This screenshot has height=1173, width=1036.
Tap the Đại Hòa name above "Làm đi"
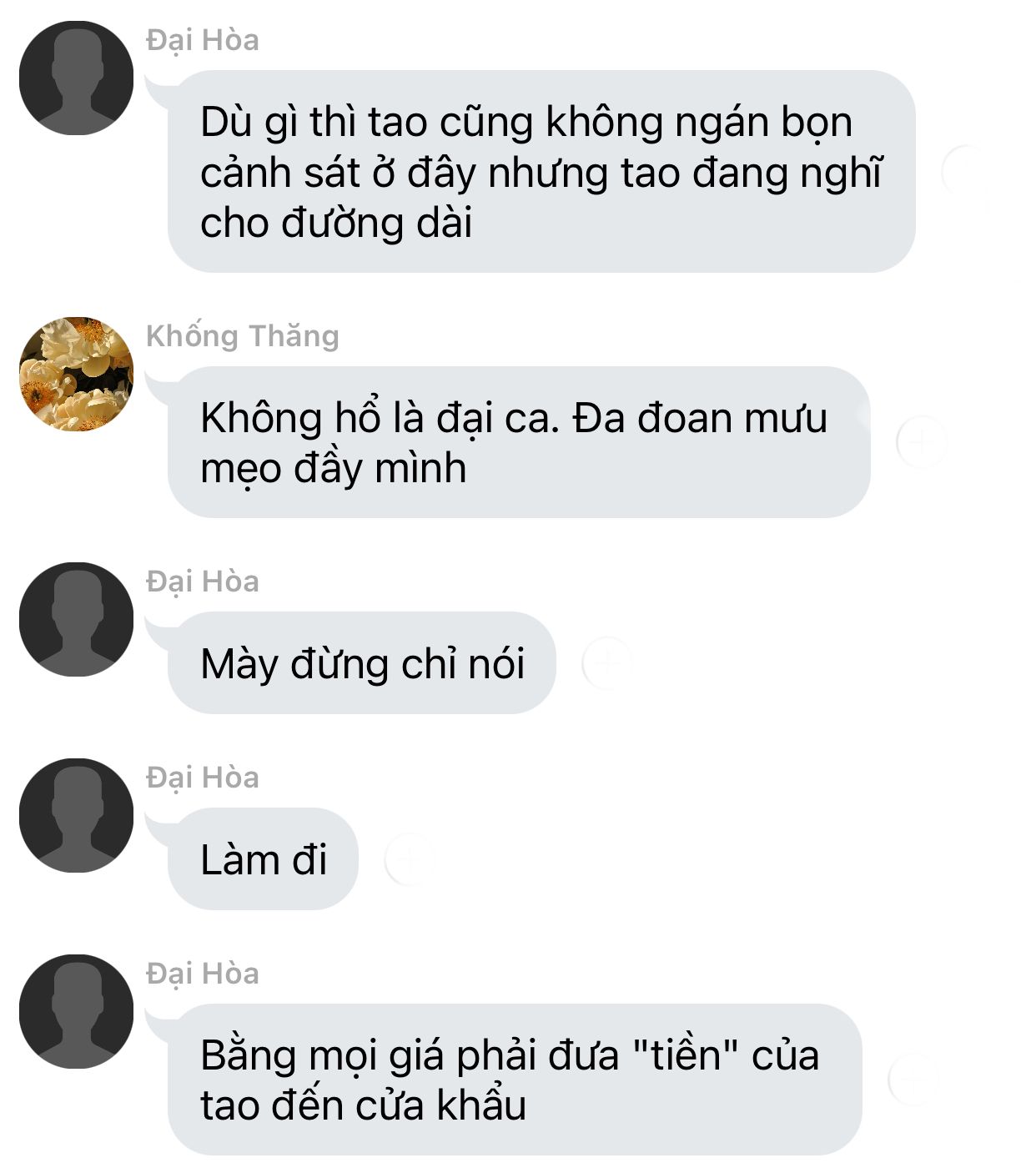point(203,778)
